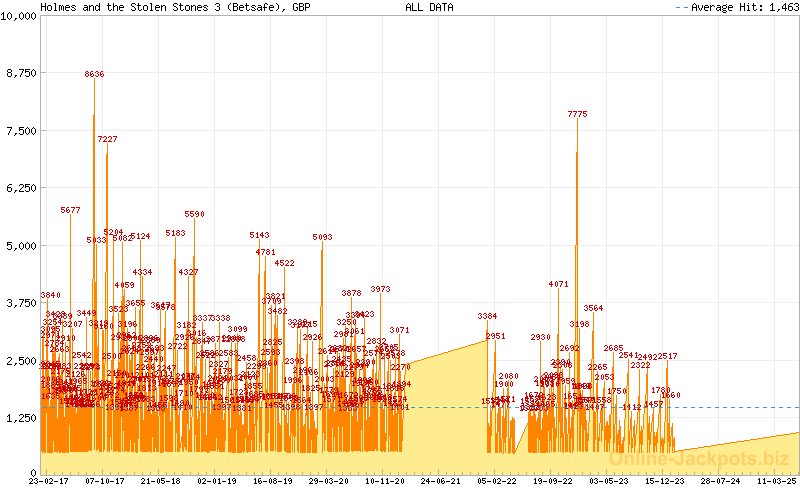Select the 16-08-19 date on the timeline
Screen dimensions: 800x490
[271, 481]
